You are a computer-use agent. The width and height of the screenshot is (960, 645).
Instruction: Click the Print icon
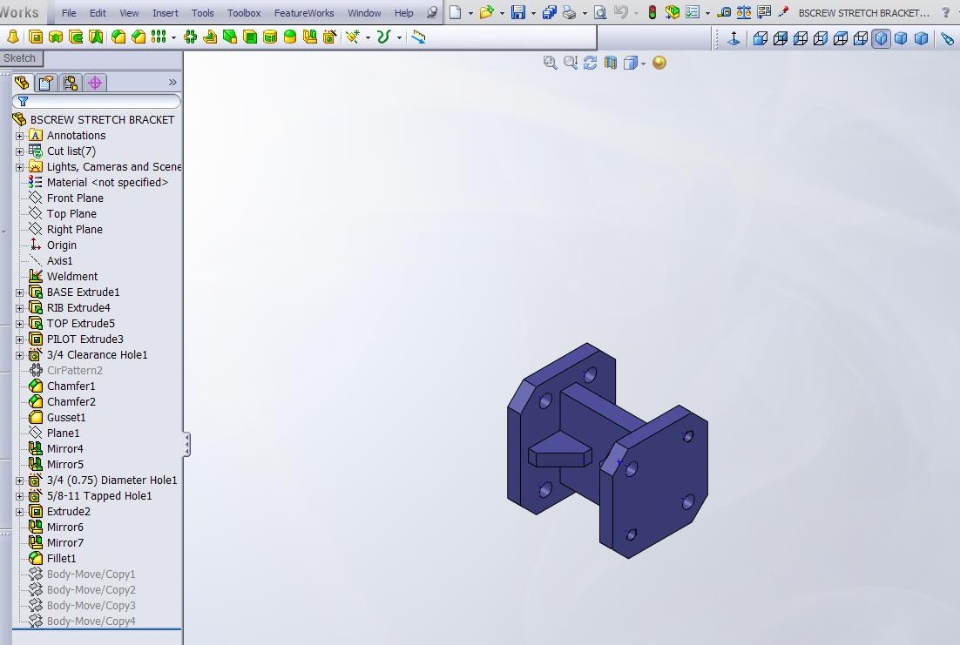[569, 12]
